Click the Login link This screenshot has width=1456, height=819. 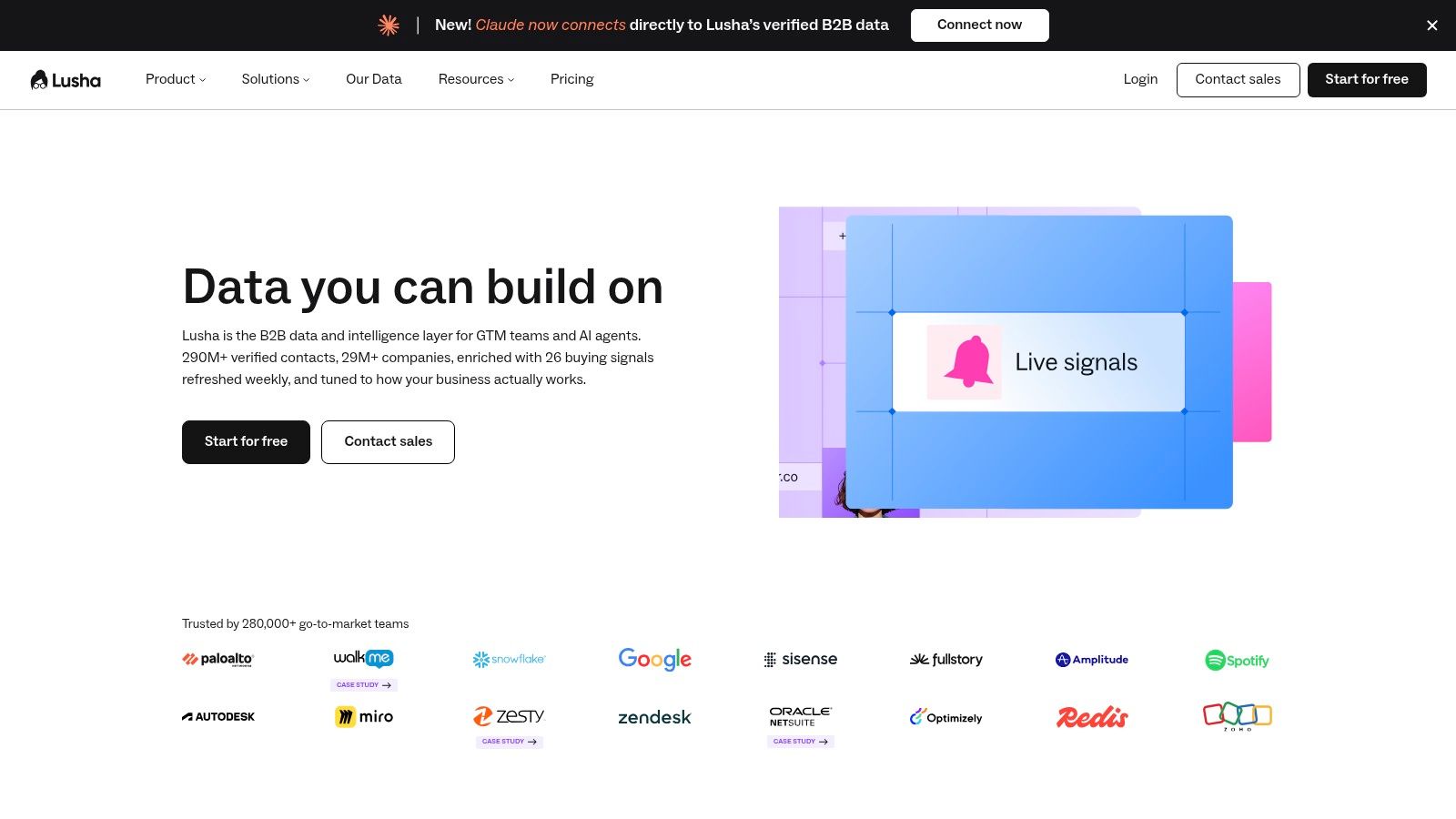click(1140, 79)
